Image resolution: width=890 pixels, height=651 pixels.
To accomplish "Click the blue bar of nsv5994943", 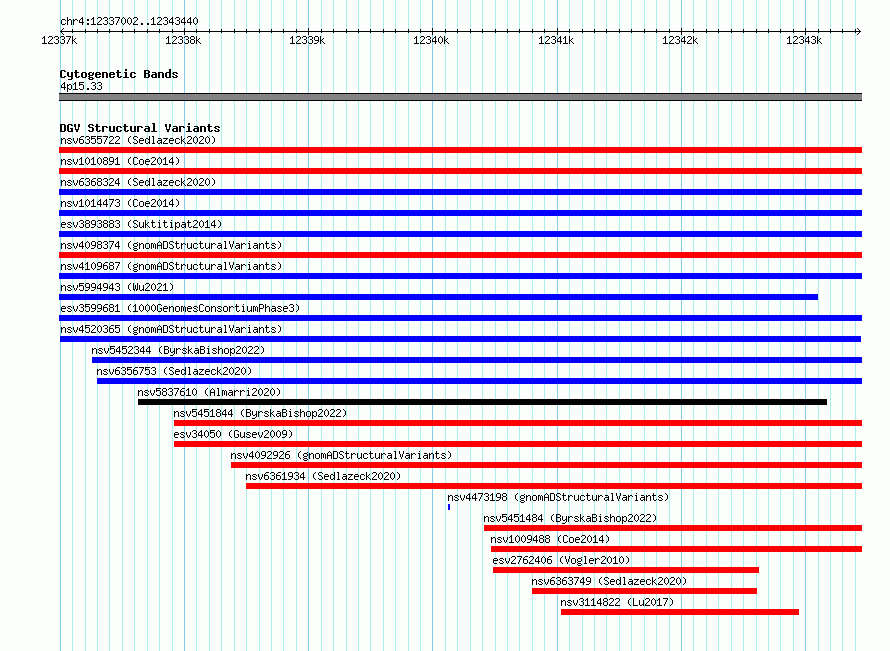I will [x=438, y=297].
